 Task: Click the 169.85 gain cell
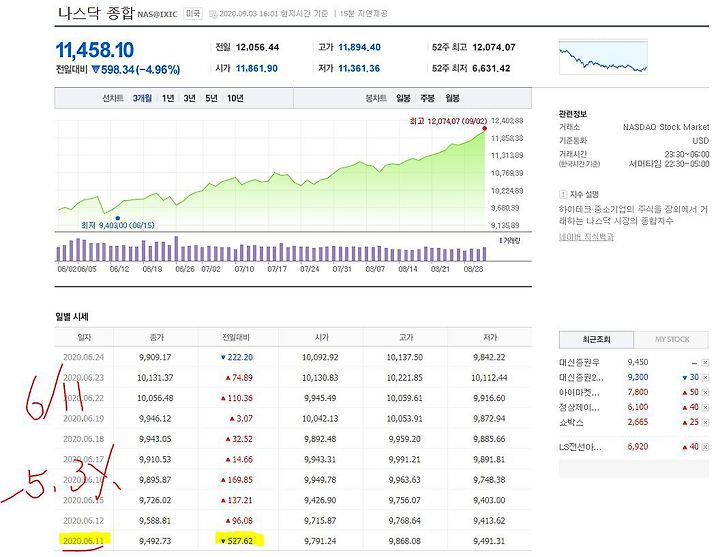237,480
